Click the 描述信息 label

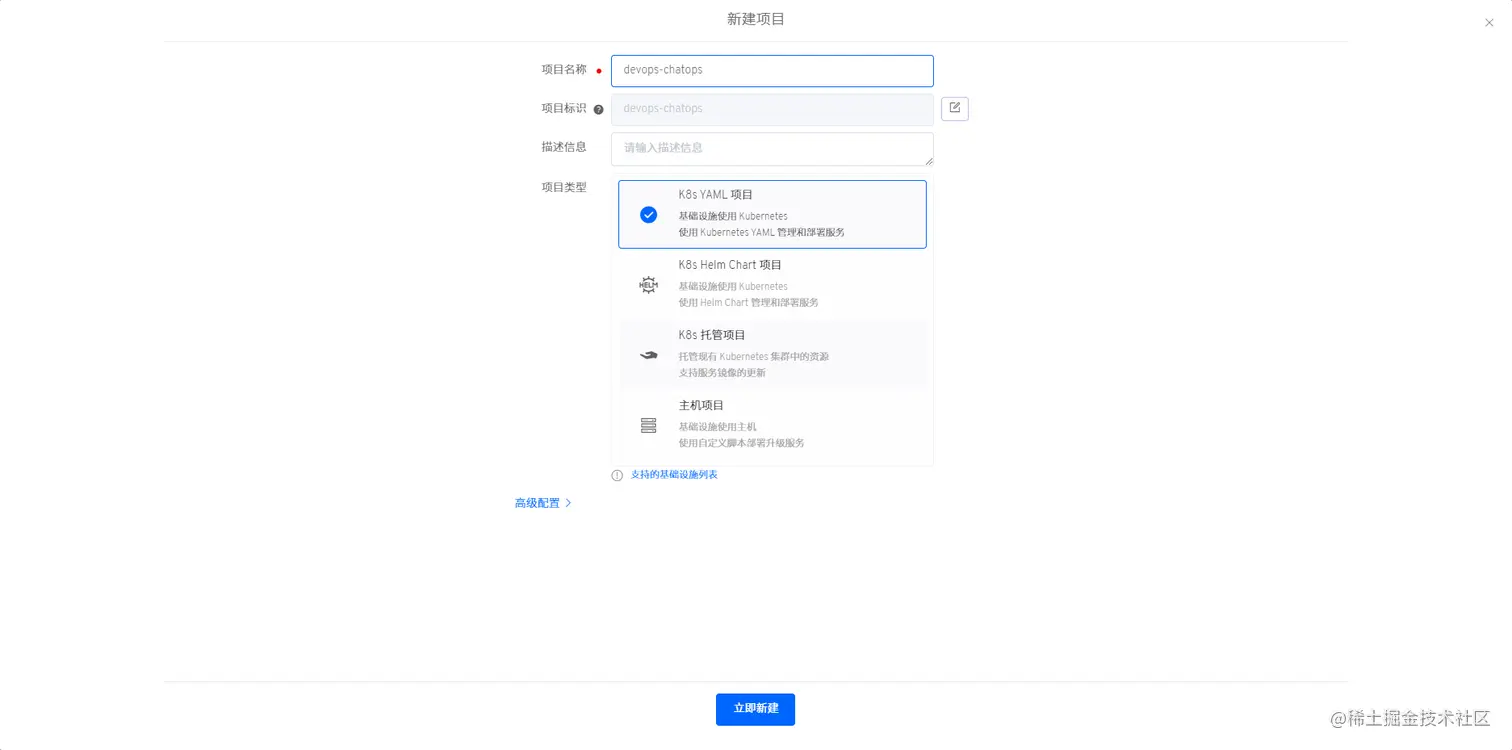564,147
